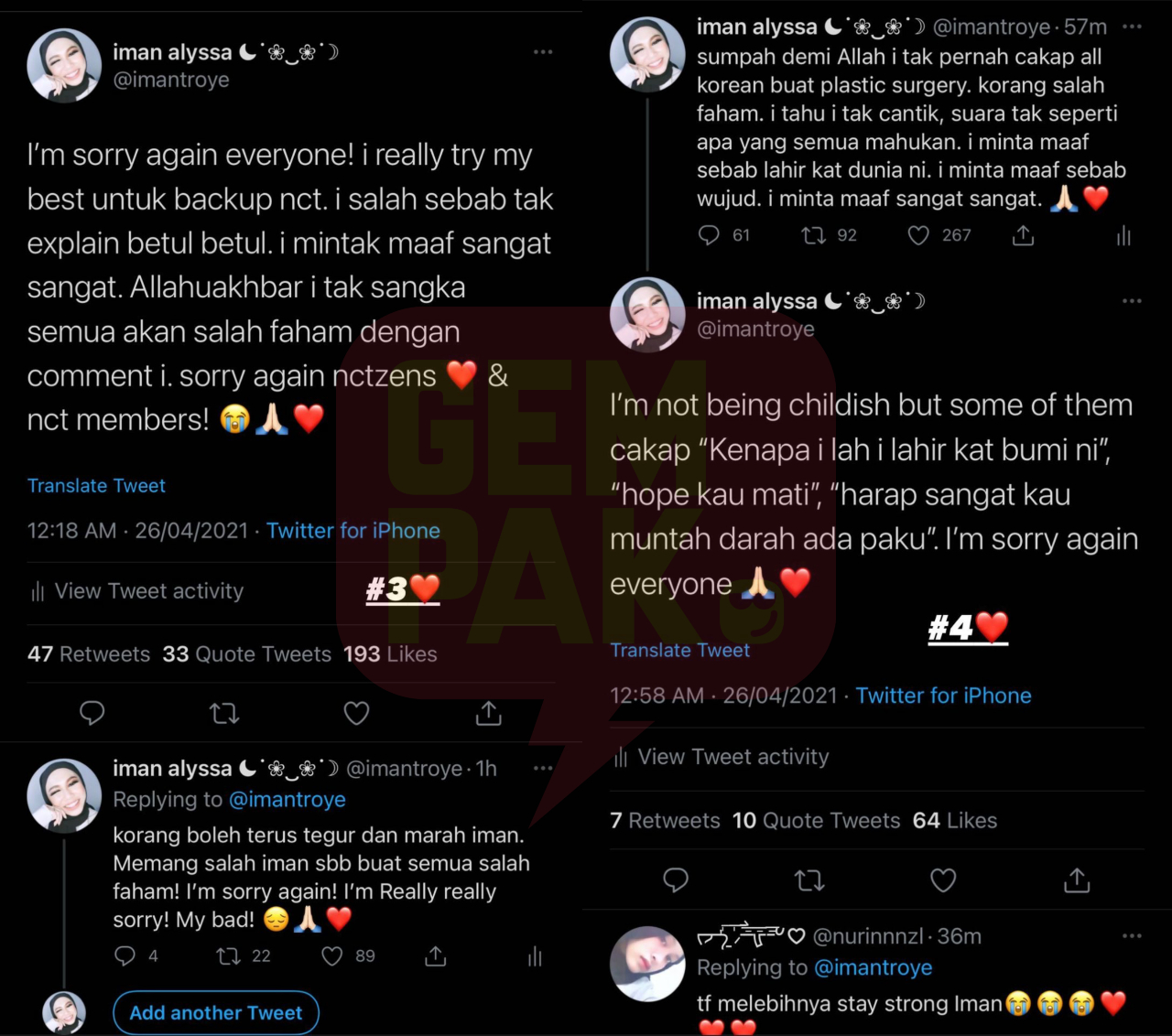1172x1036 pixels.
Task: Reply to the 12:18 AM tweet
Action: tap(92, 713)
